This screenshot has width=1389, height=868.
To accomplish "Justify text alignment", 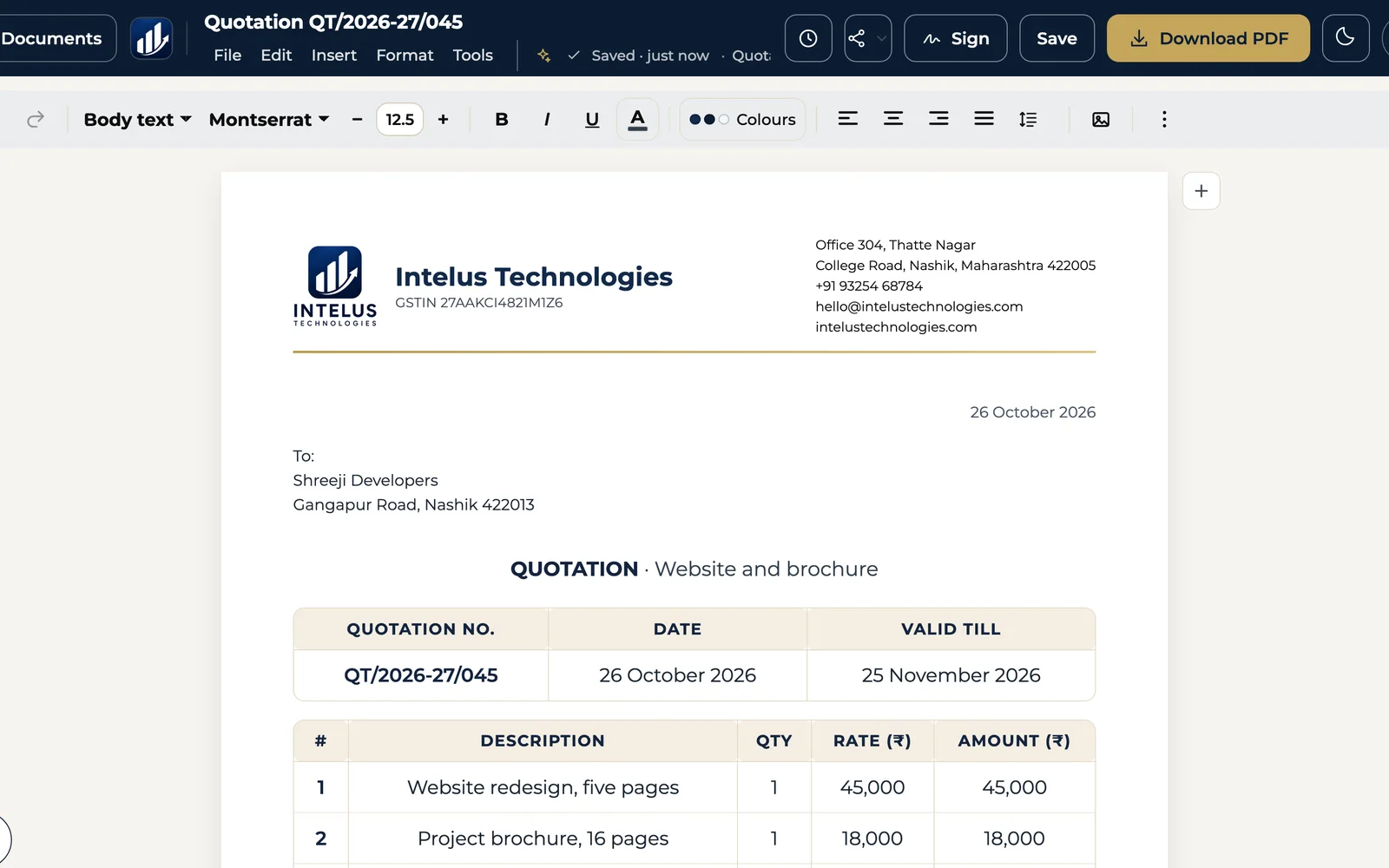I will coord(984,119).
